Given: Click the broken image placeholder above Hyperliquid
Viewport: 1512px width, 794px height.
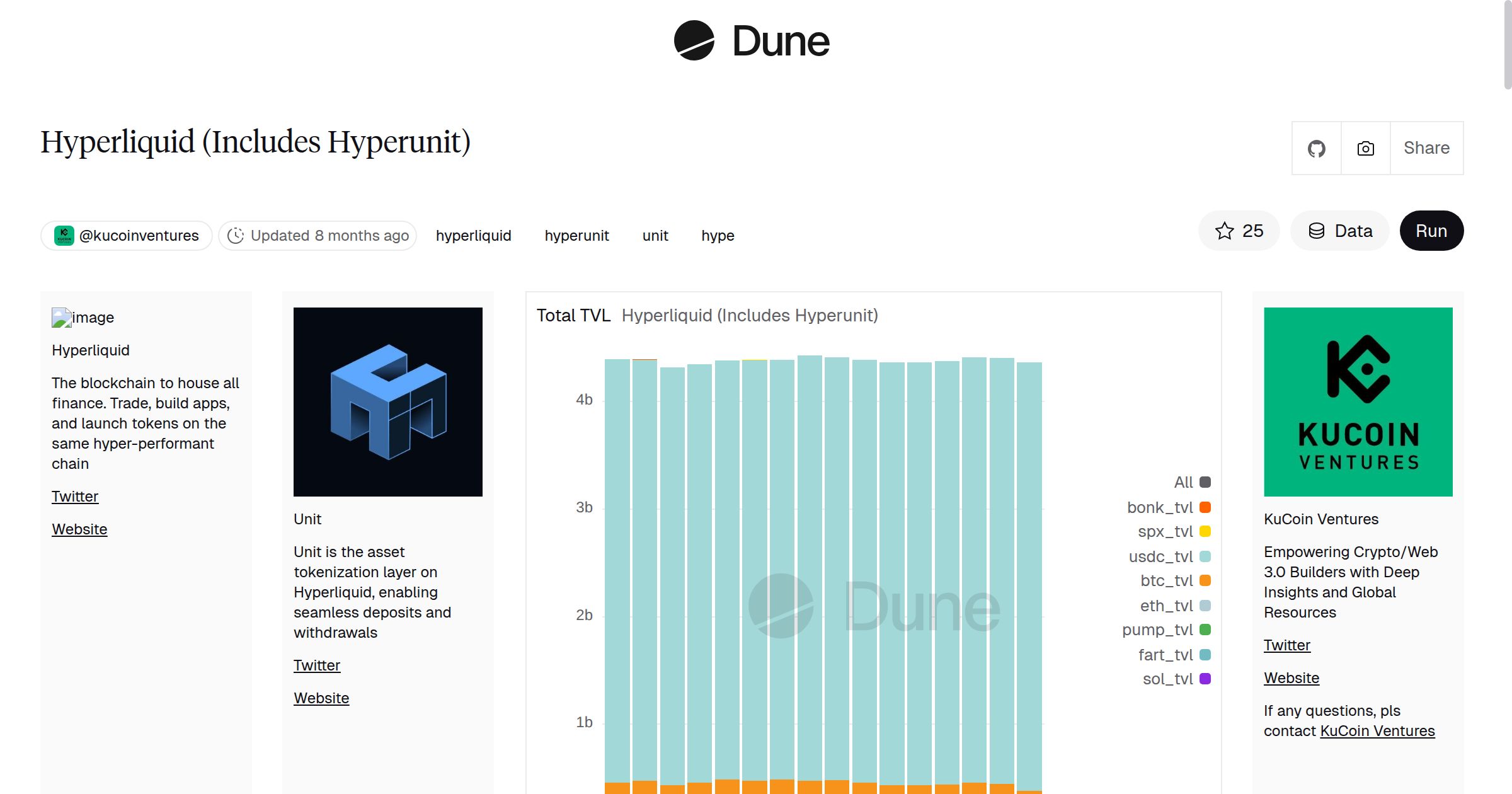Looking at the screenshot, I should [x=60, y=317].
